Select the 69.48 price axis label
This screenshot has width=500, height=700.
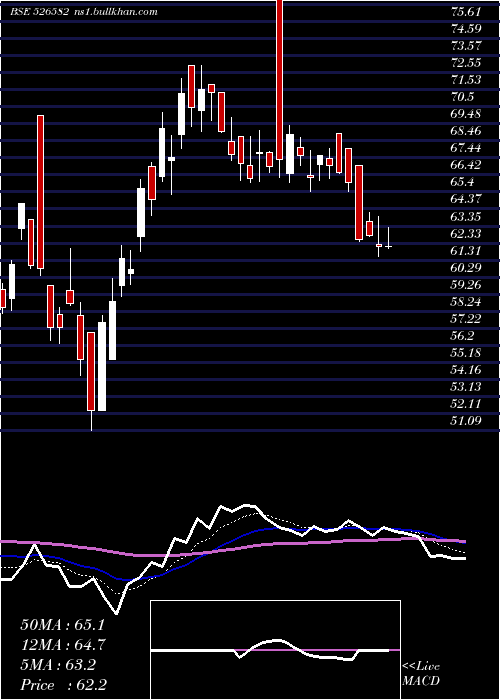(466, 114)
